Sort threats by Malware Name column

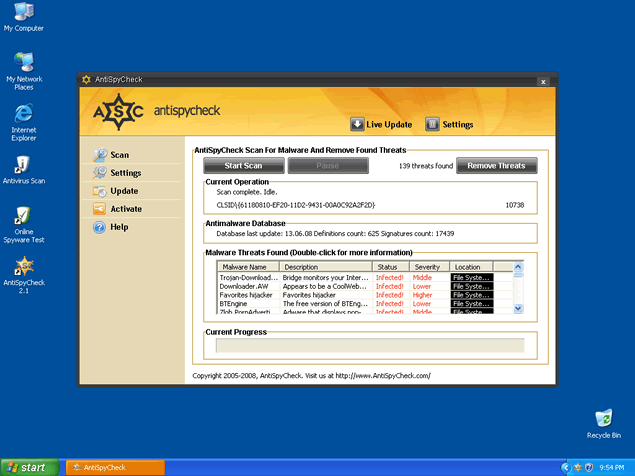coord(244,267)
